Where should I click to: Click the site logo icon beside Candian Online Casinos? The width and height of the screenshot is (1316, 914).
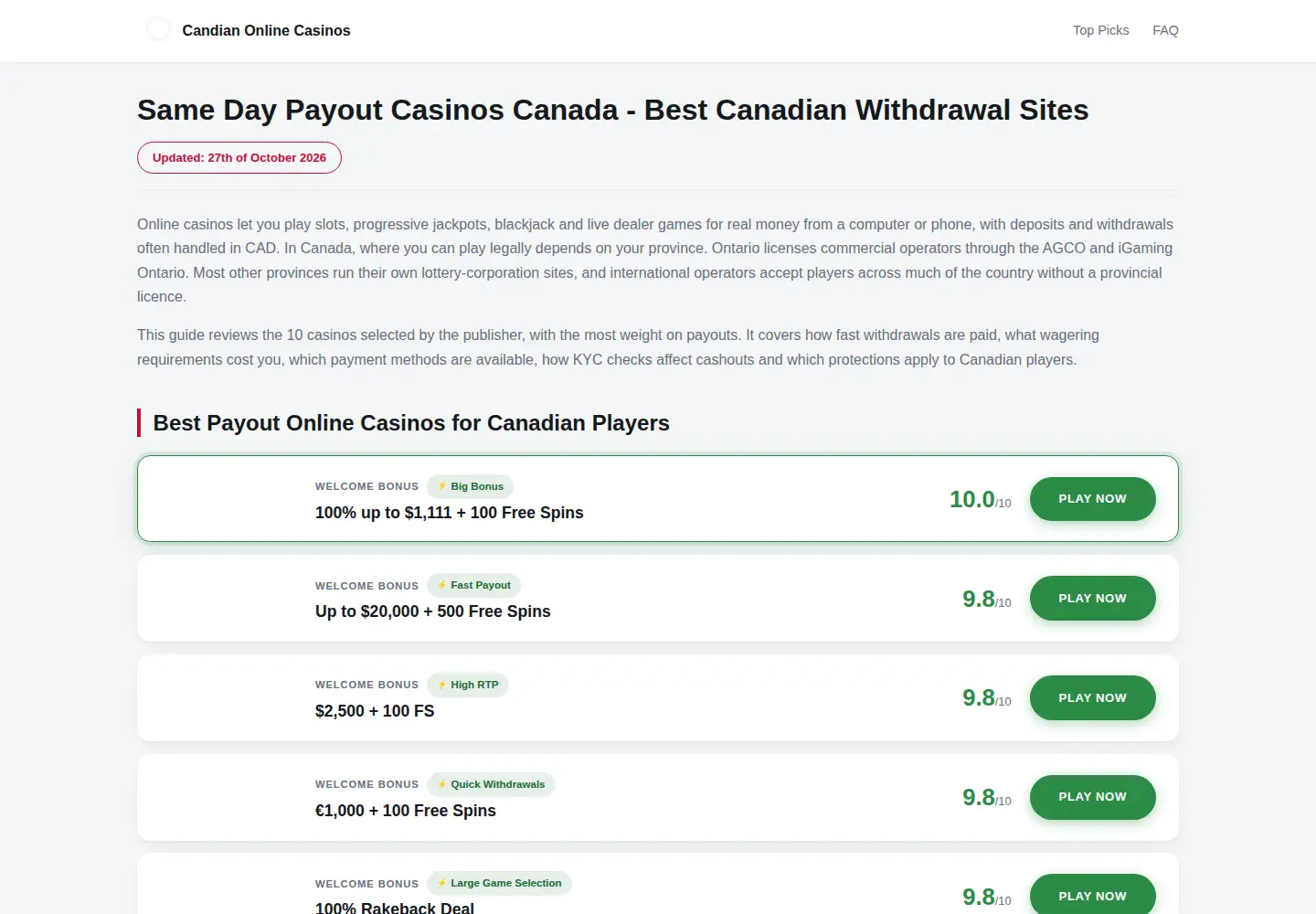pos(158,29)
